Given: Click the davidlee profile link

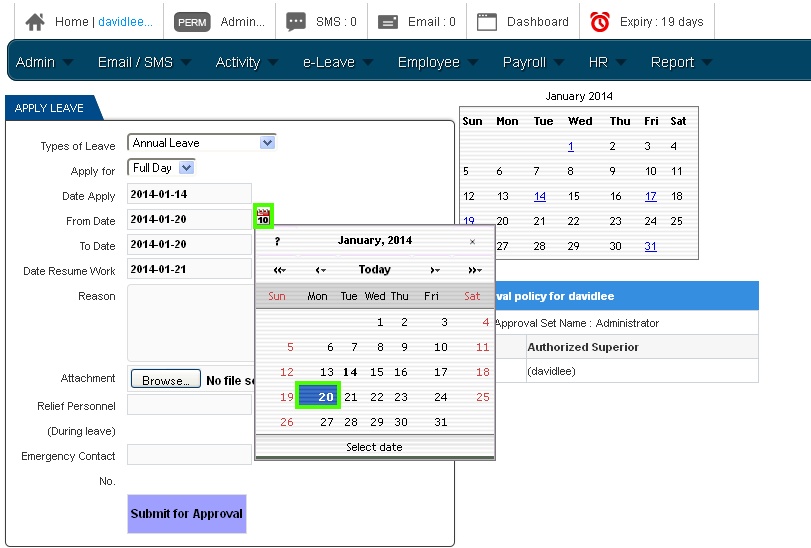Looking at the screenshot, I should click(x=125, y=22).
